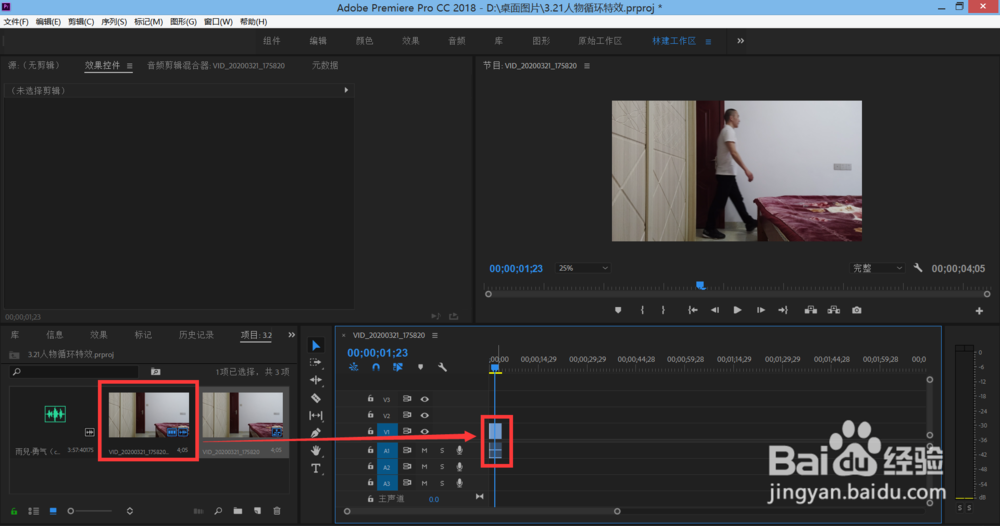The height and width of the screenshot is (526, 1000).
Task: Select the Razor tool
Action: pyautogui.click(x=316, y=398)
